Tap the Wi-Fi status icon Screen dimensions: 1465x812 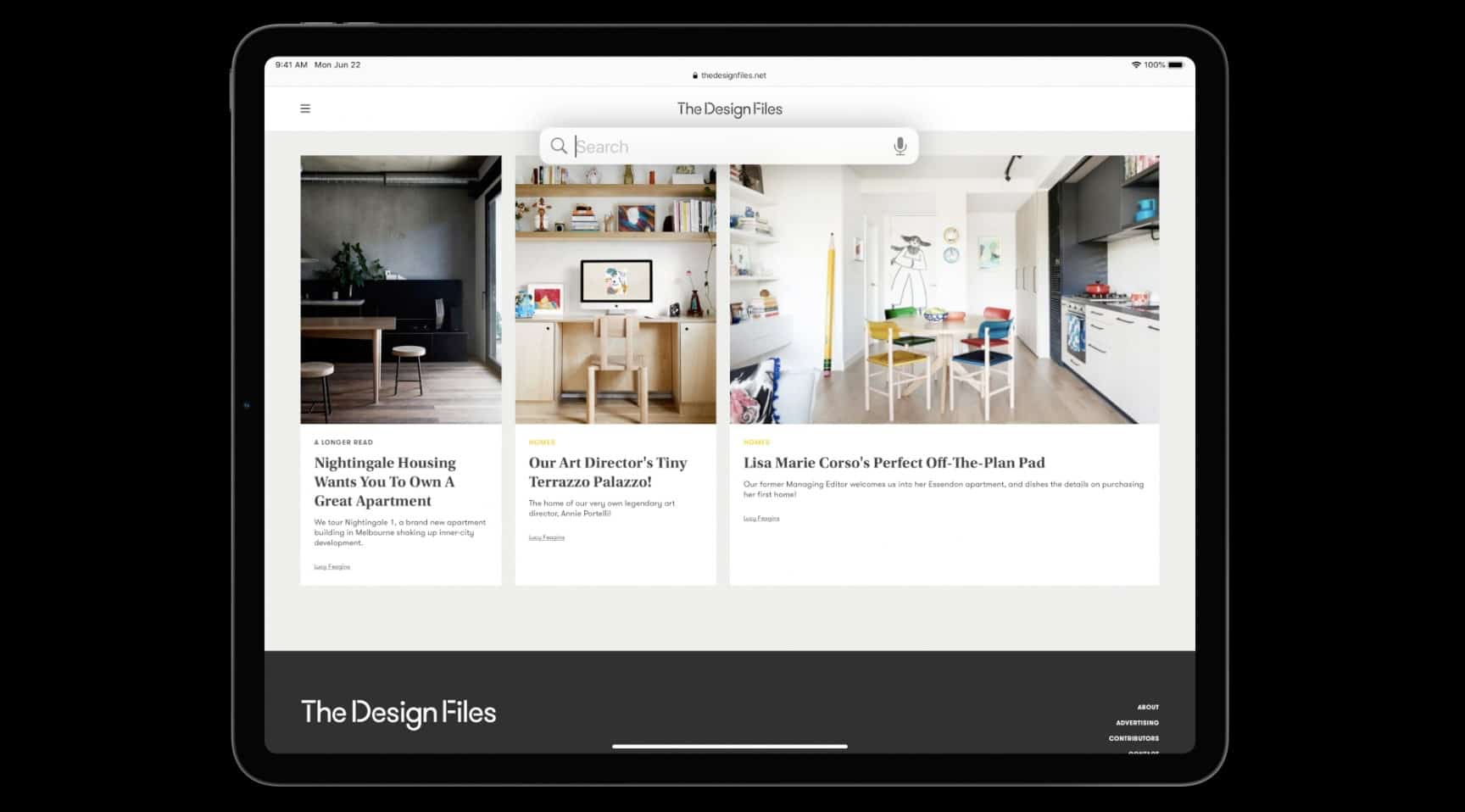(x=1135, y=65)
